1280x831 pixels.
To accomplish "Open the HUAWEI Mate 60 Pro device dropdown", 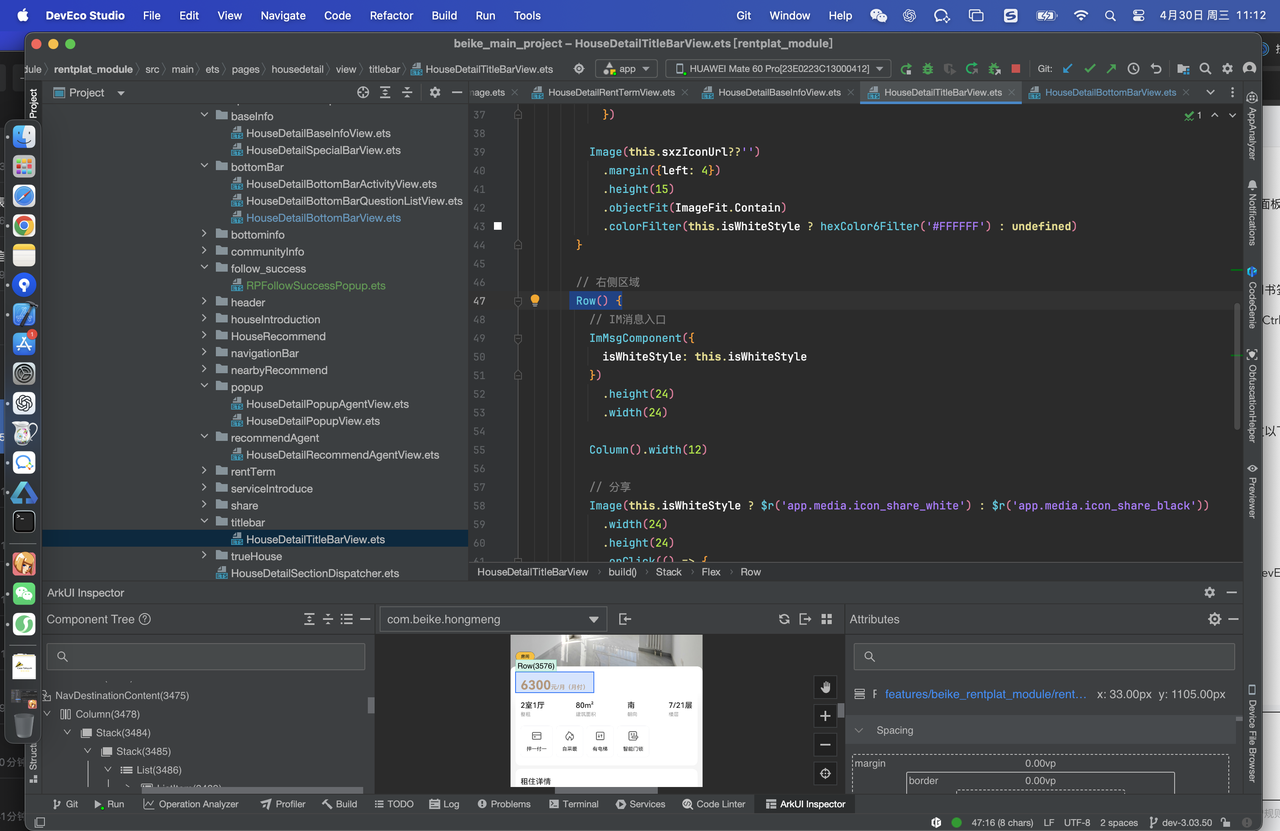I will [777, 69].
